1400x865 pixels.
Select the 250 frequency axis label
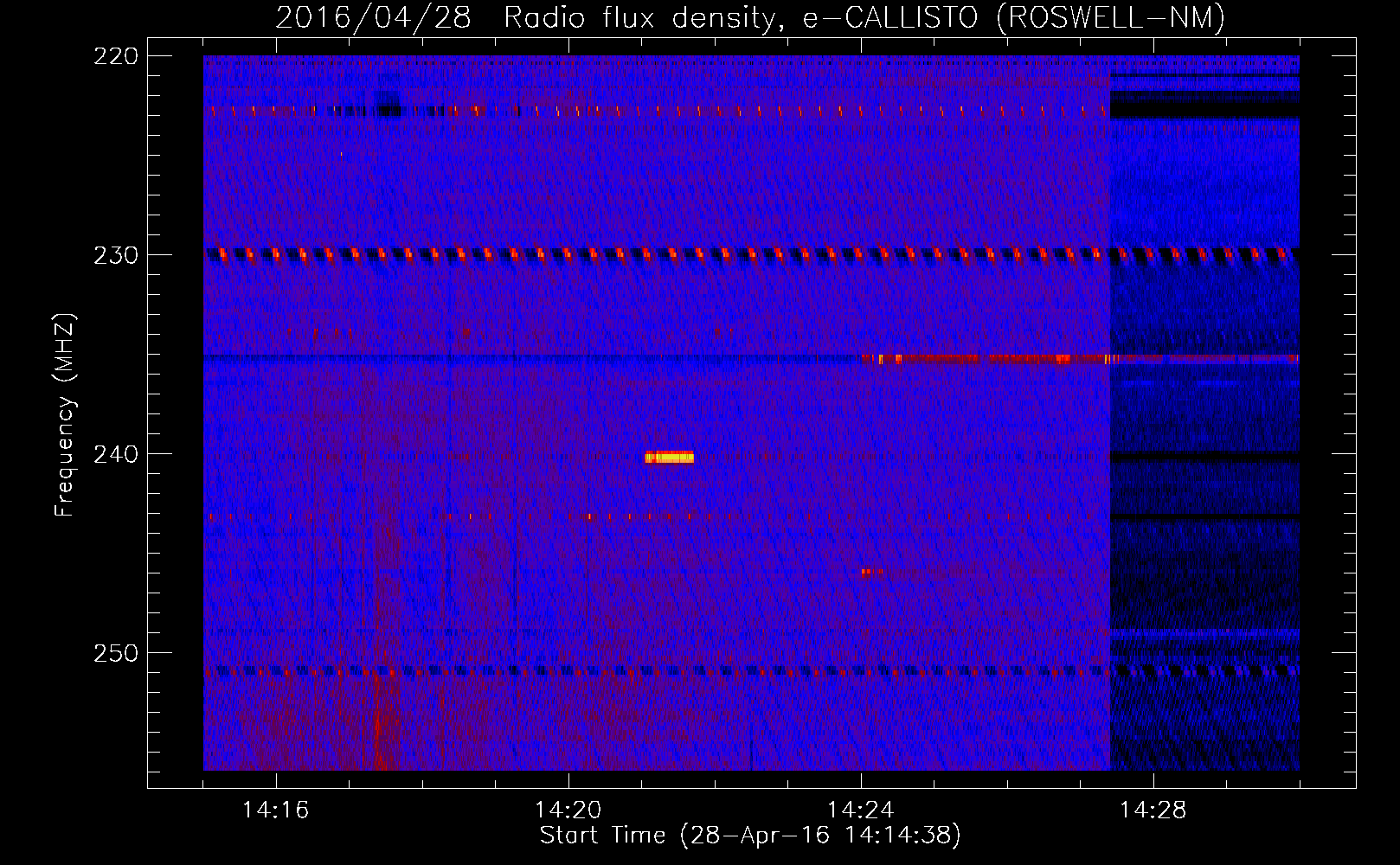click(x=115, y=653)
